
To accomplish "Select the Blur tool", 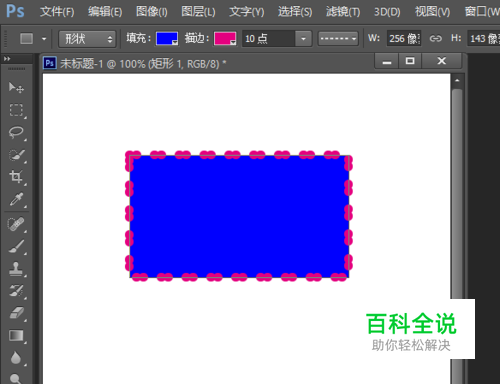I will click(16, 357).
